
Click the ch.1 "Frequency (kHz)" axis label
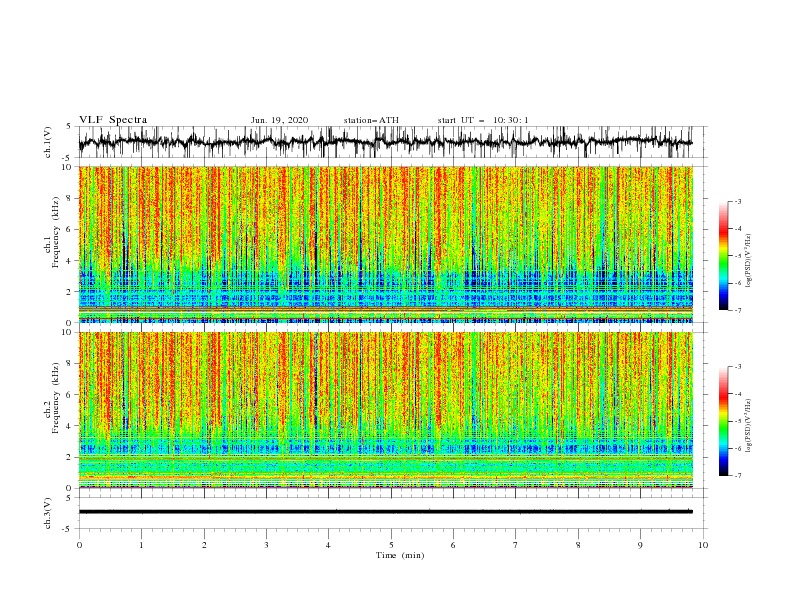tap(55, 233)
